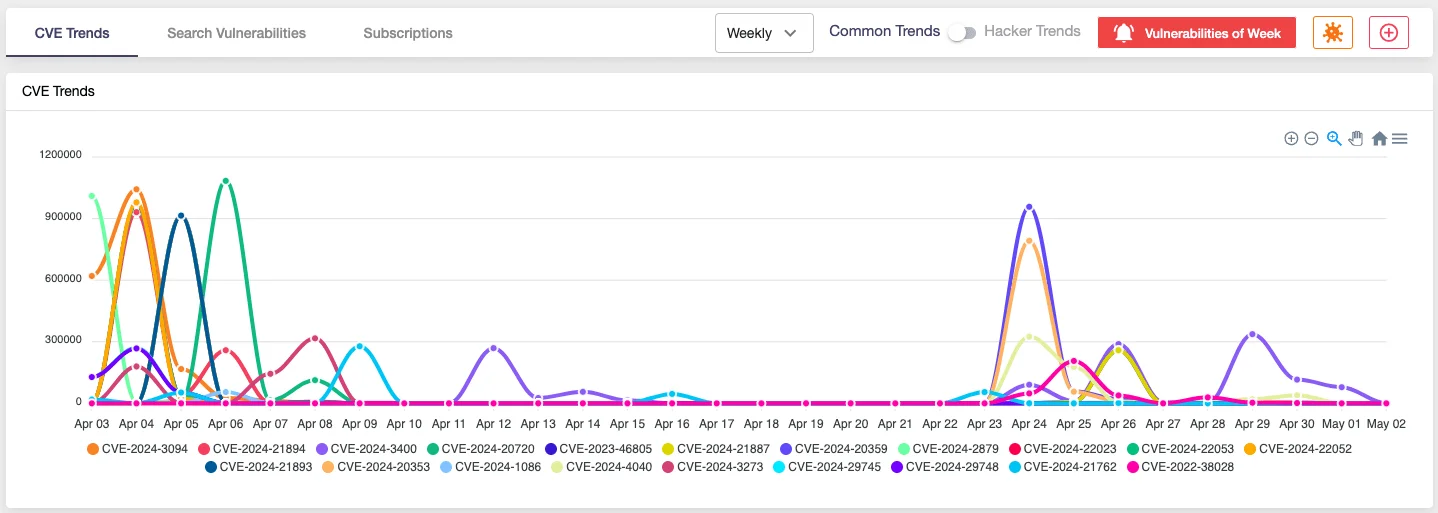Open the chart hamburger menu

click(1400, 139)
